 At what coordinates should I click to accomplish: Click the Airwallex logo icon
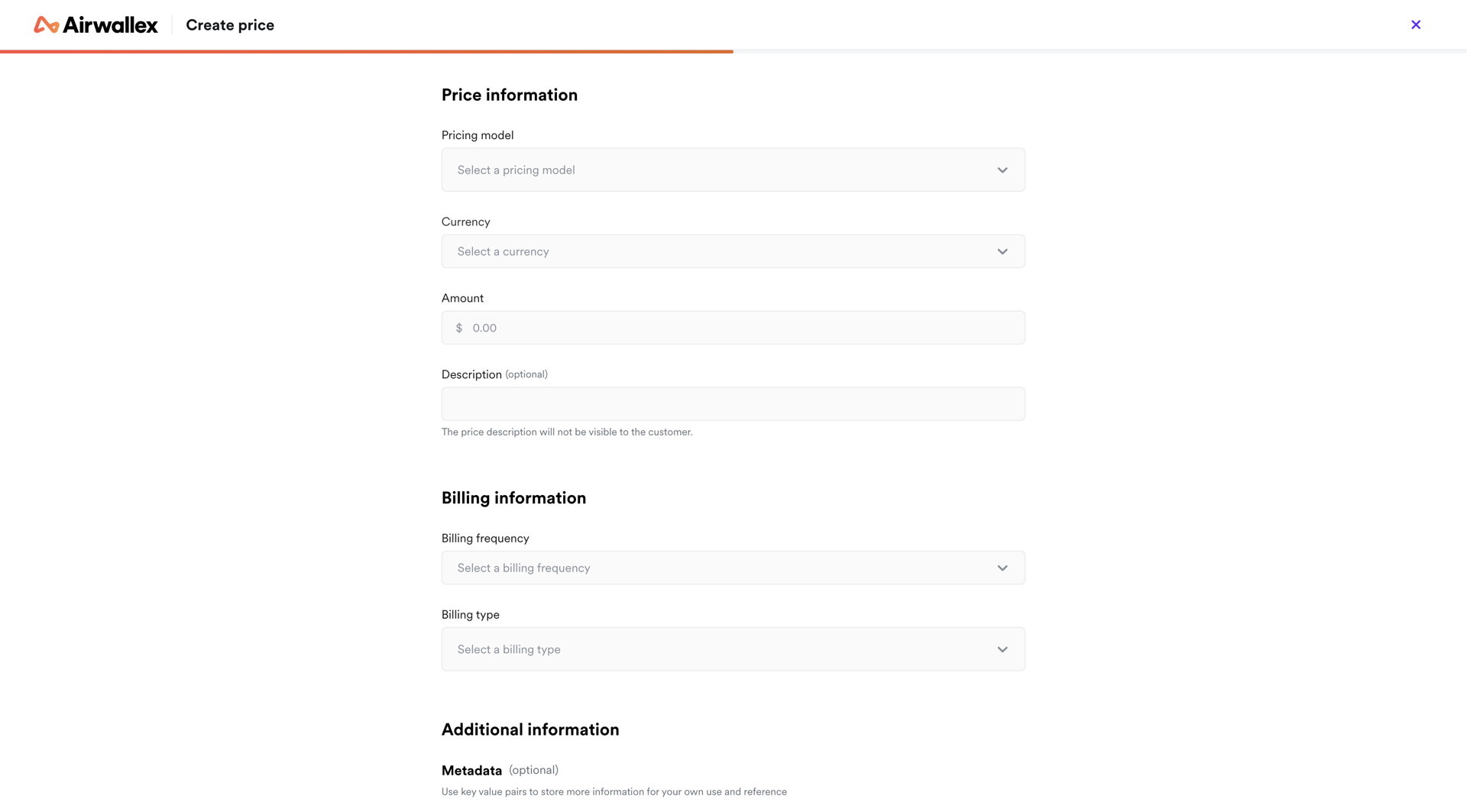pos(46,25)
